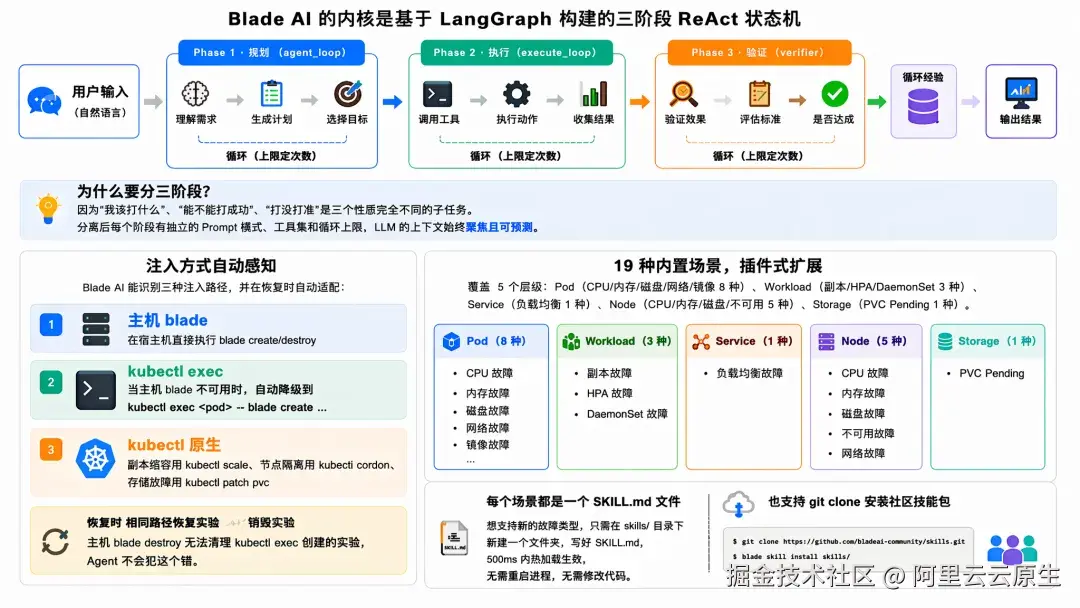Click HPA 故障 in the Workload list

pyautogui.click(x=610, y=393)
